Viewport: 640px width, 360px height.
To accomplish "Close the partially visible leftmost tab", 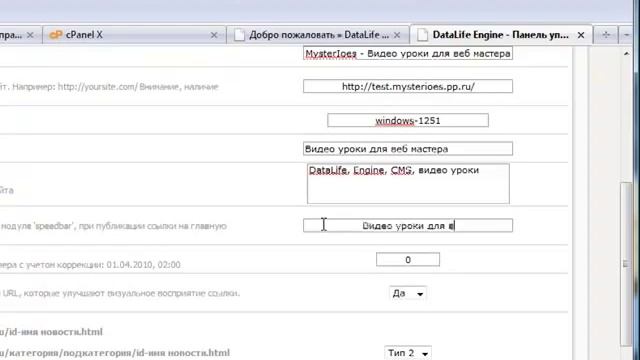I will coord(30,36).
